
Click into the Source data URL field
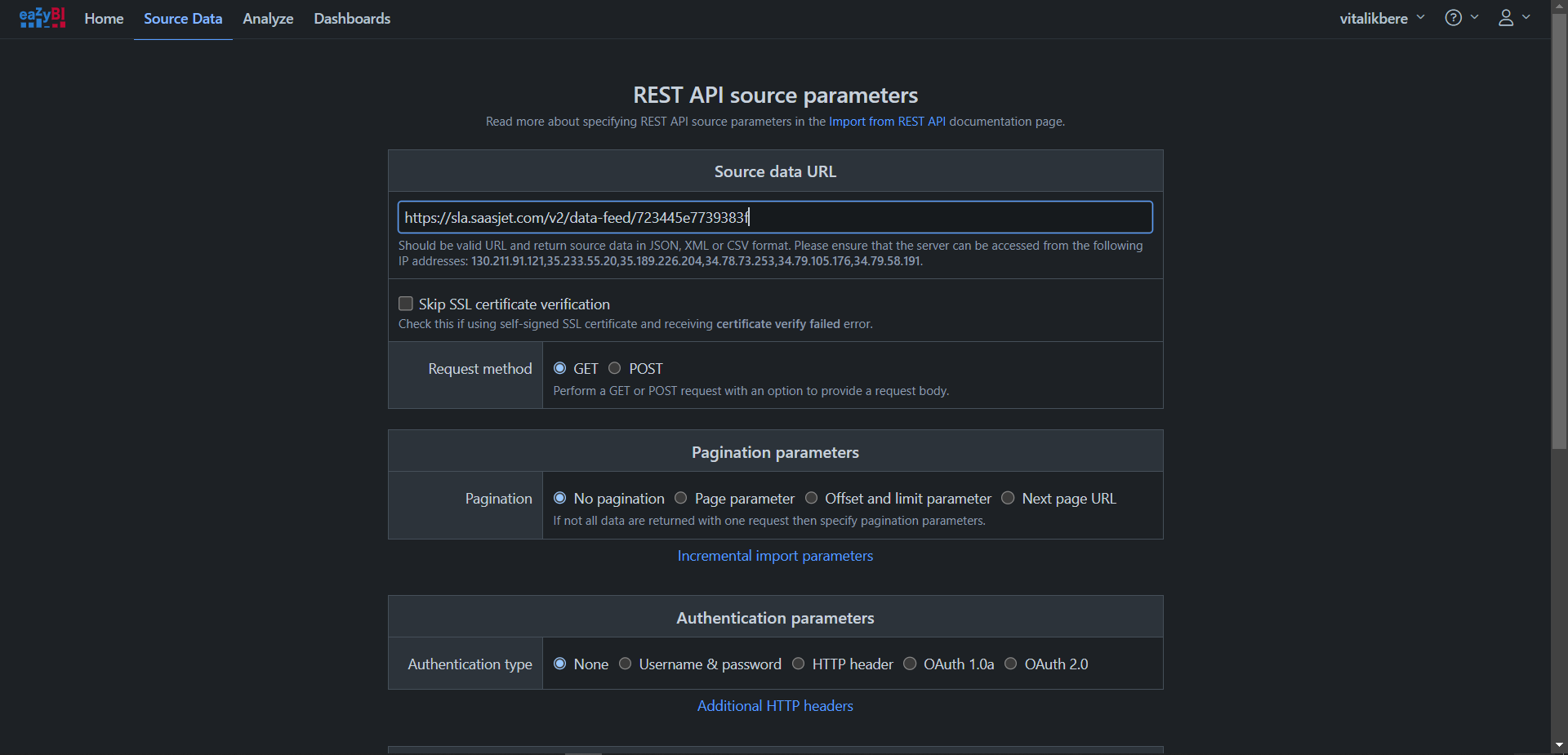click(939, 217)
